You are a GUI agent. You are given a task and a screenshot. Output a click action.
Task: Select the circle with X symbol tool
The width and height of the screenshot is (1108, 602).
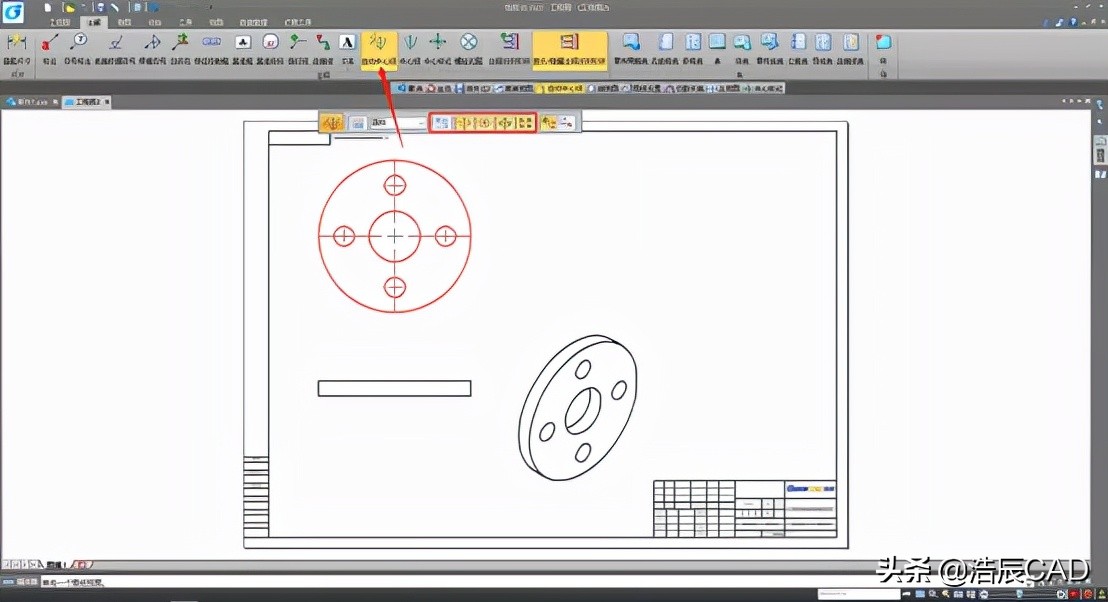pos(468,49)
